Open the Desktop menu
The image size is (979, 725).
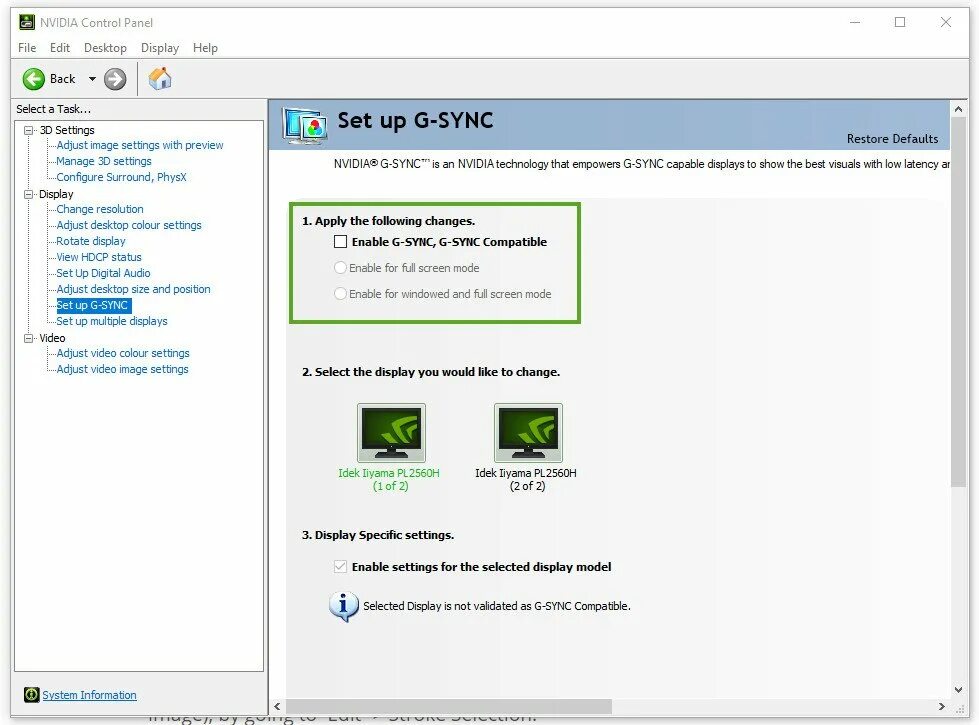pos(105,48)
